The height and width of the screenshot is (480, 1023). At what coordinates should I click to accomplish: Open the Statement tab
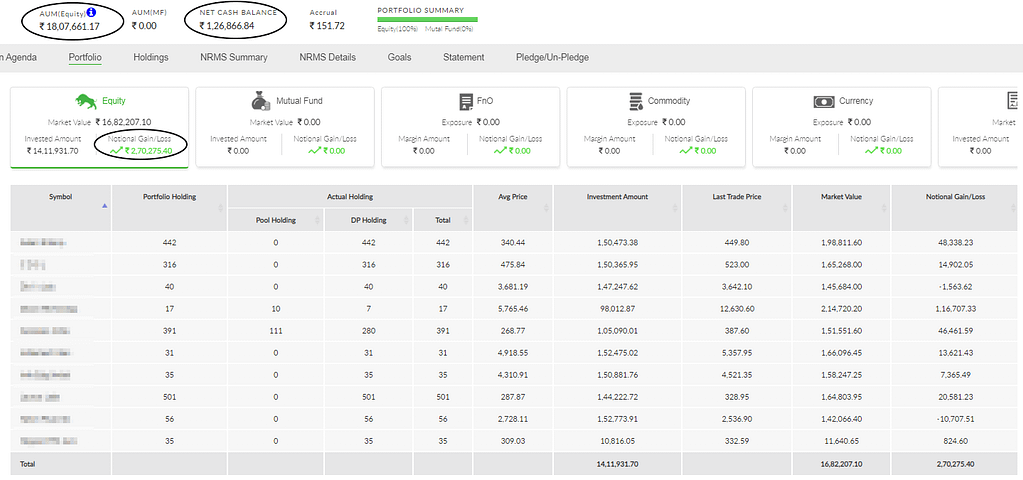(x=463, y=57)
